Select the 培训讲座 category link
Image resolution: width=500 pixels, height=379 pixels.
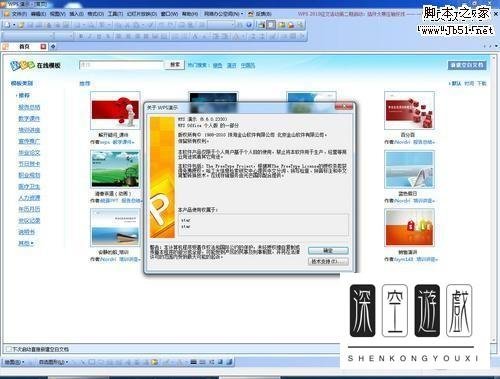pos(29,130)
